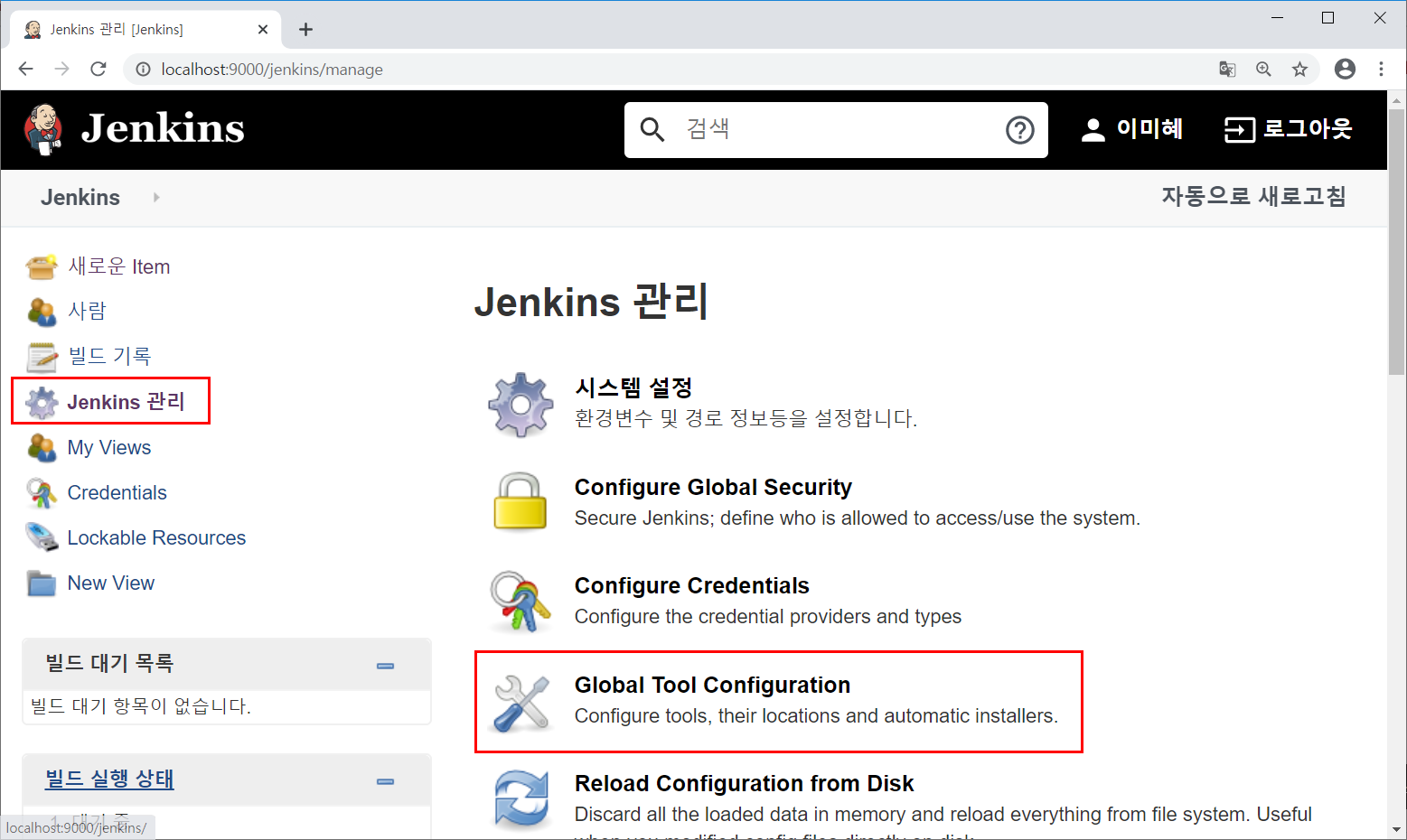Click the Global Tool Configuration tools icon

click(x=521, y=702)
